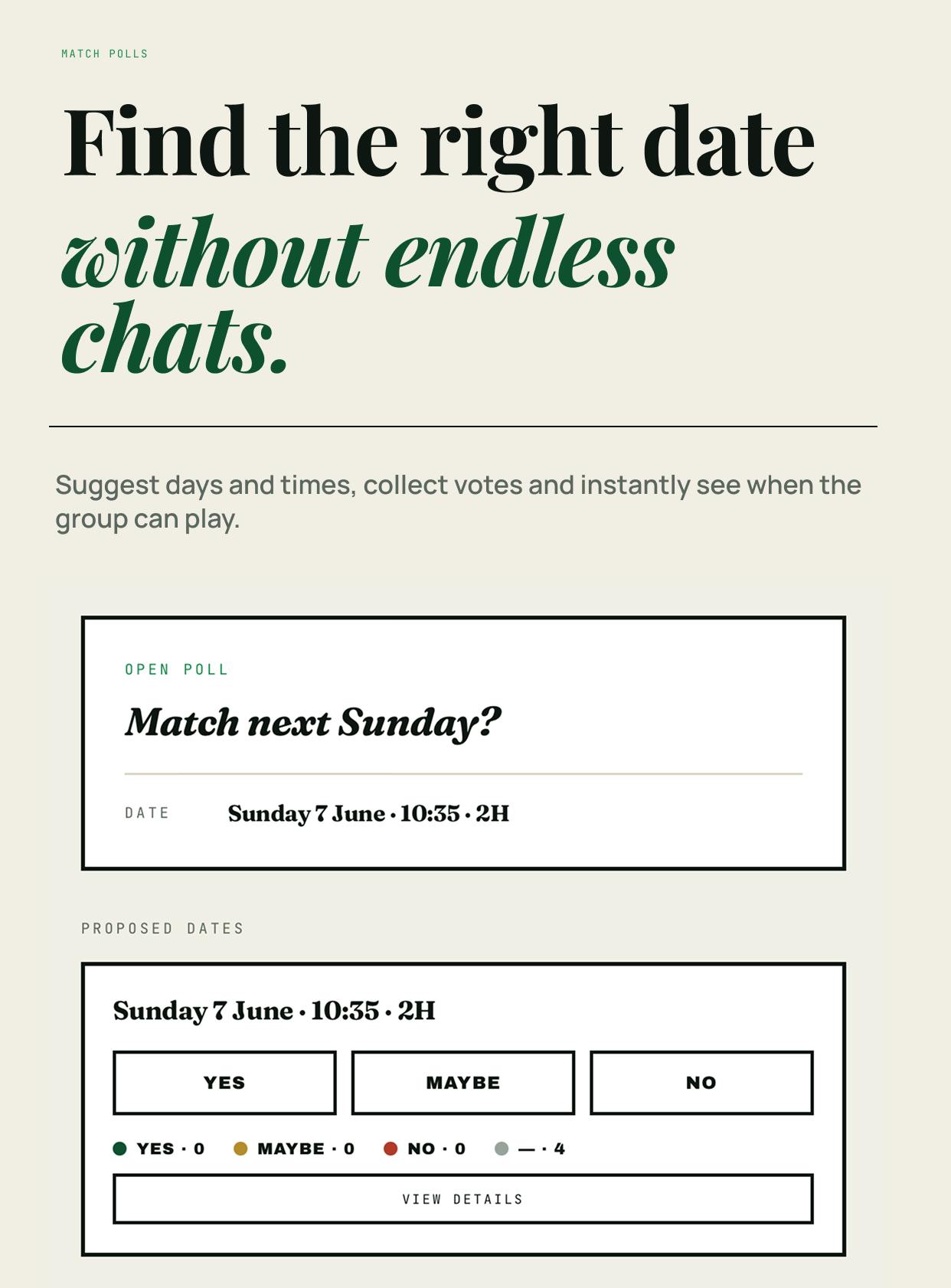Click the PROPOSED DATES heading
This screenshot has height=1288, width=951.
click(162, 928)
